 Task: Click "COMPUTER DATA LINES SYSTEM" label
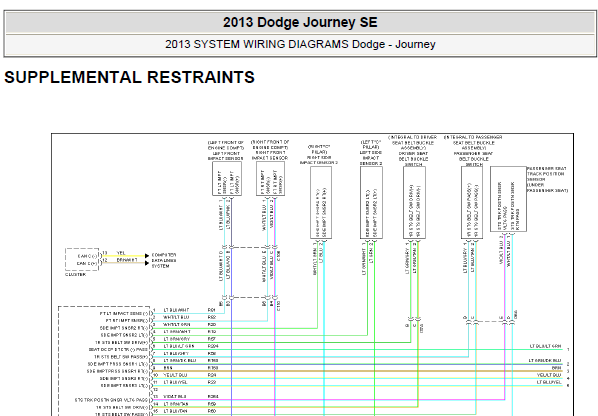(x=164, y=260)
